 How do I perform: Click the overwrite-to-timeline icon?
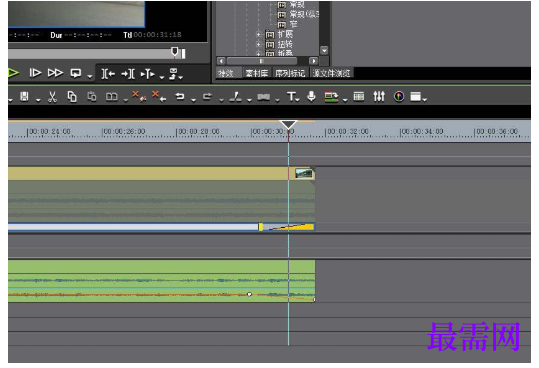point(174,74)
